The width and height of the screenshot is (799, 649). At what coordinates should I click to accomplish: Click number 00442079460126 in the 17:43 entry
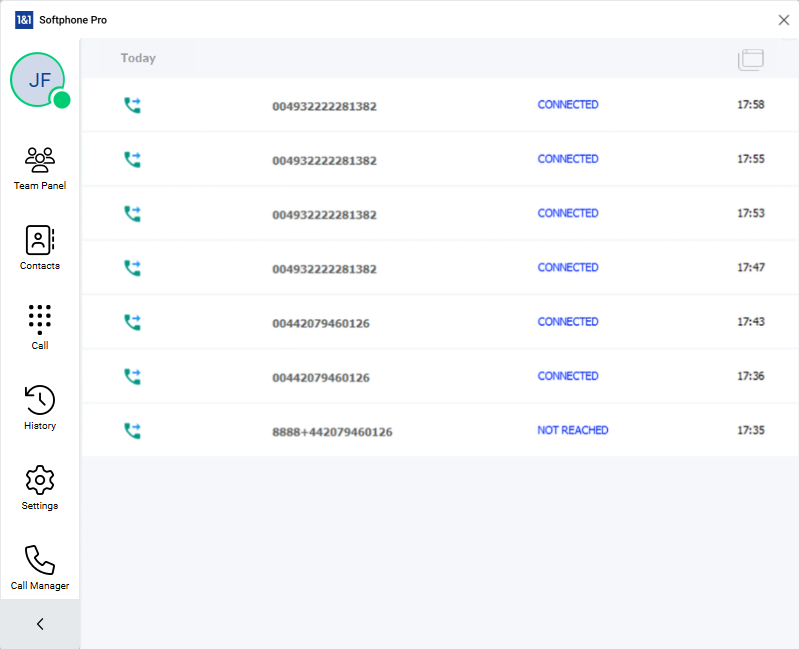click(x=320, y=323)
